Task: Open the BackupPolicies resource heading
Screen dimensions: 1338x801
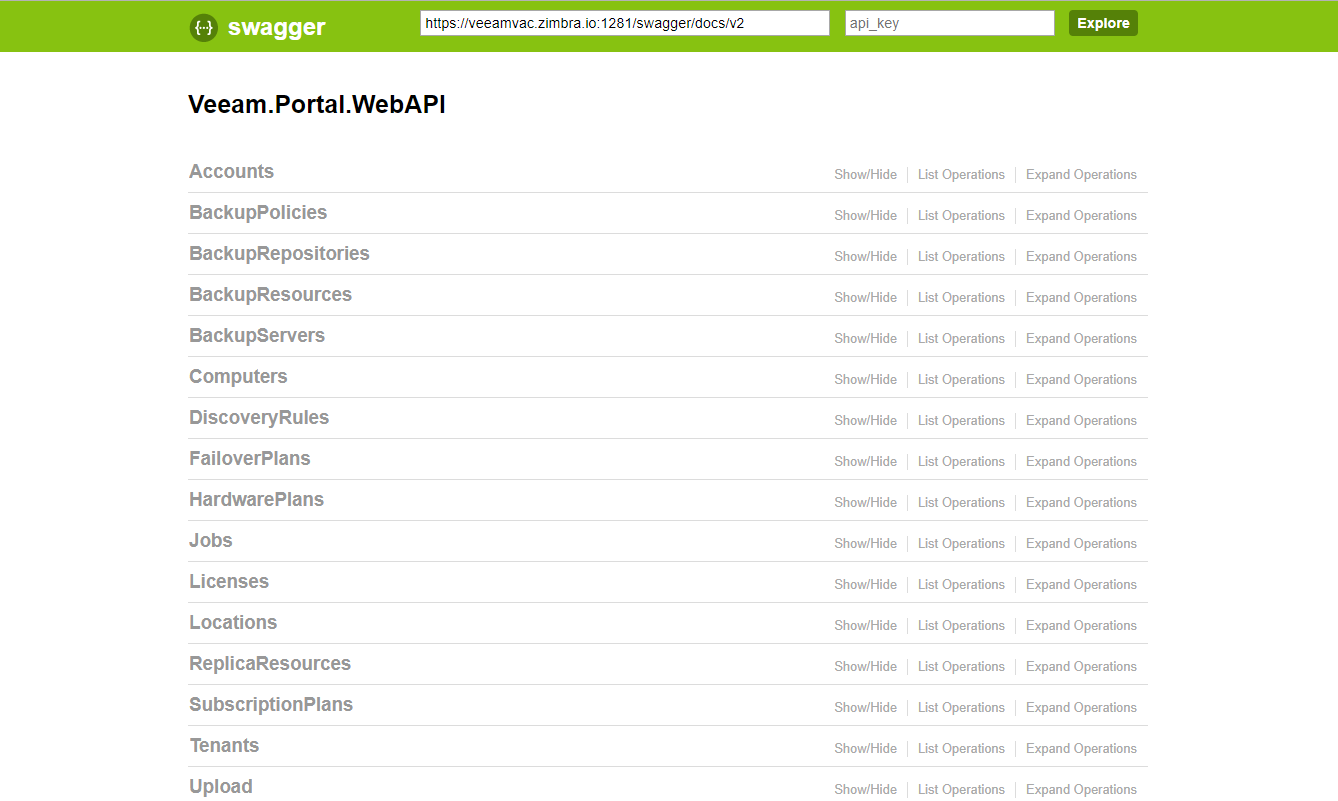Action: pos(258,213)
